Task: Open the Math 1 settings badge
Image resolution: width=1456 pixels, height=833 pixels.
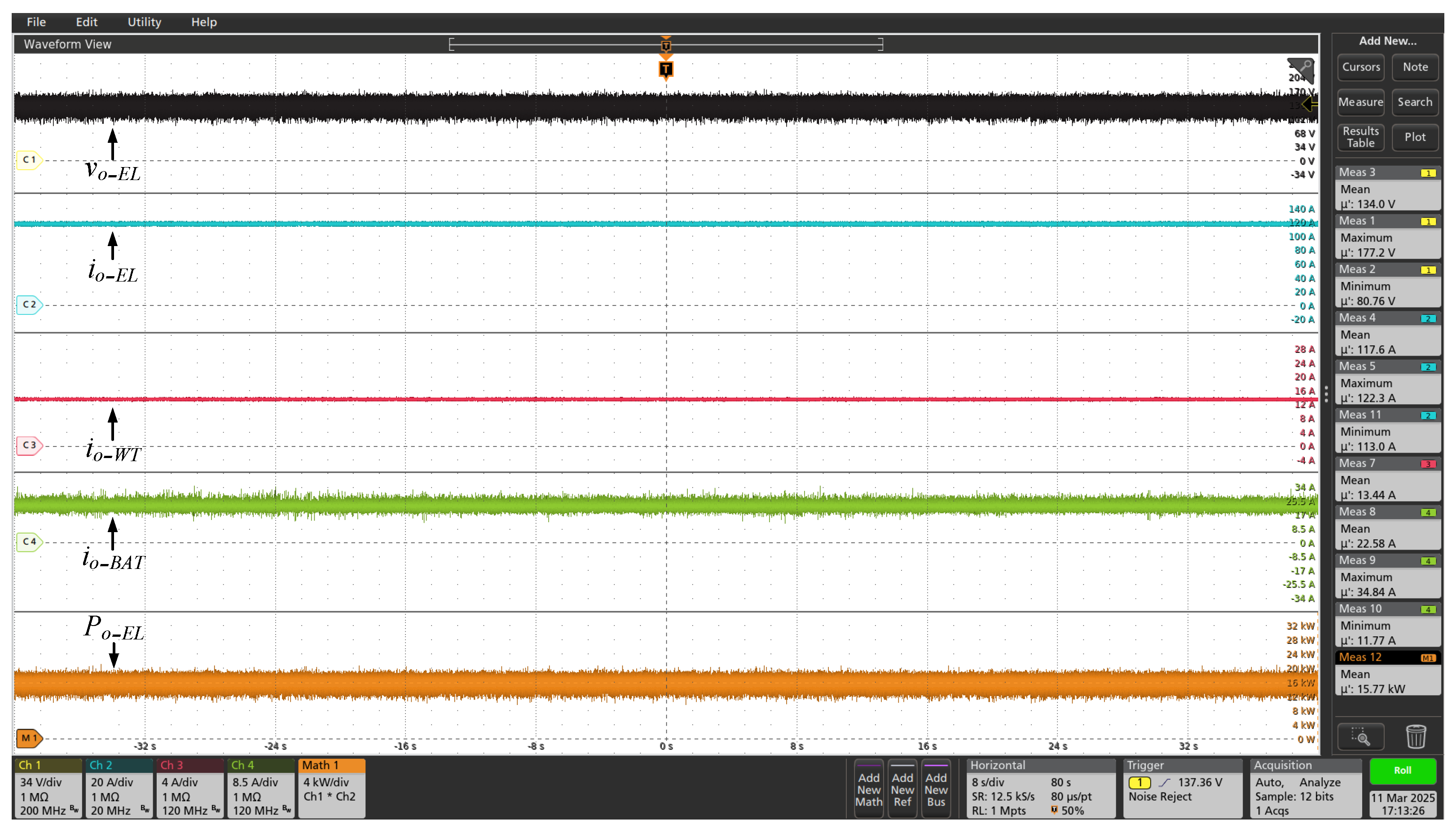Action: point(331,789)
